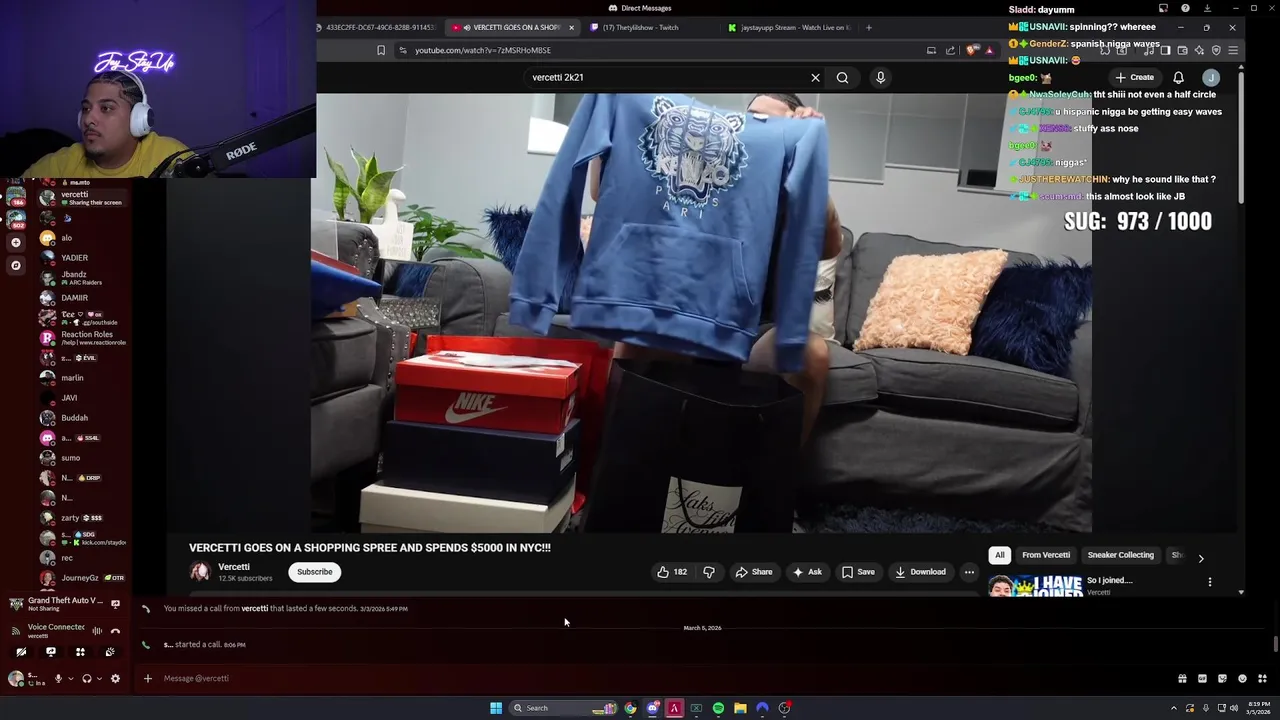1280x720 pixels.
Task: Download the video
Action: [x=920, y=572]
